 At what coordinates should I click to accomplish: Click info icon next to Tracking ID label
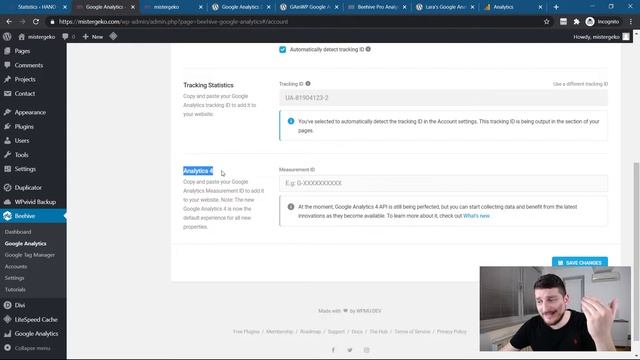(x=308, y=84)
